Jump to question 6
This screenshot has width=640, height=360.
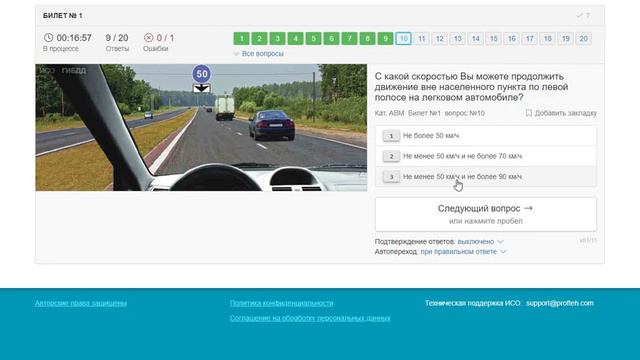pos(331,39)
